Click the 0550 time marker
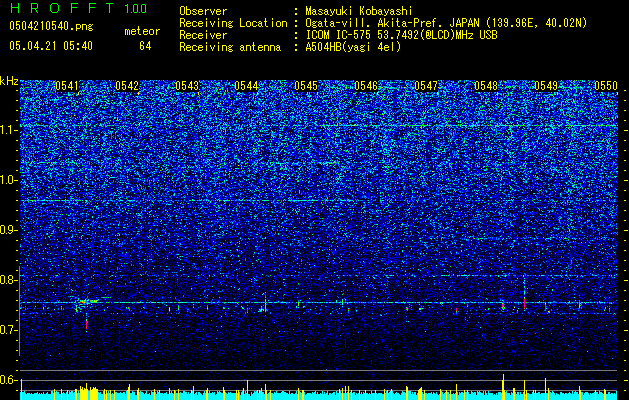629x400 pixels. click(606, 86)
